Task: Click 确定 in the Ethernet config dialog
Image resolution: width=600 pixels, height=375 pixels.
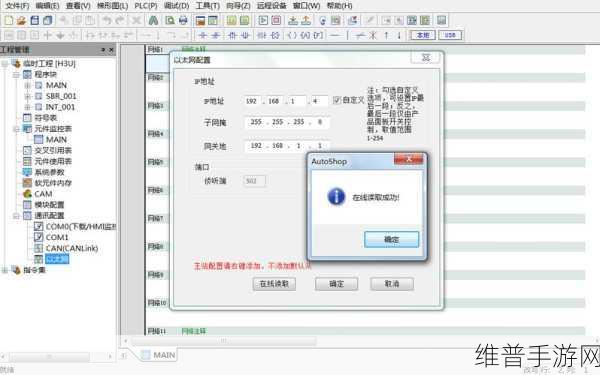Action: point(336,284)
